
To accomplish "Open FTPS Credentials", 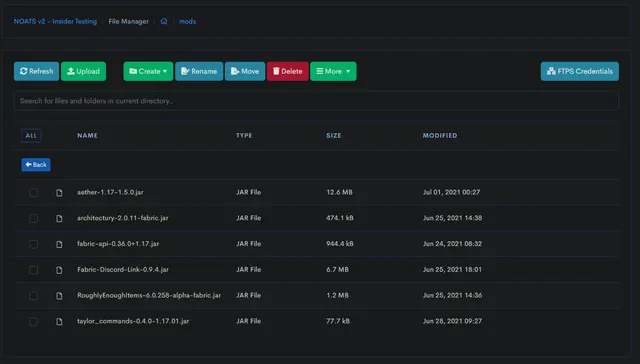I will (580, 71).
